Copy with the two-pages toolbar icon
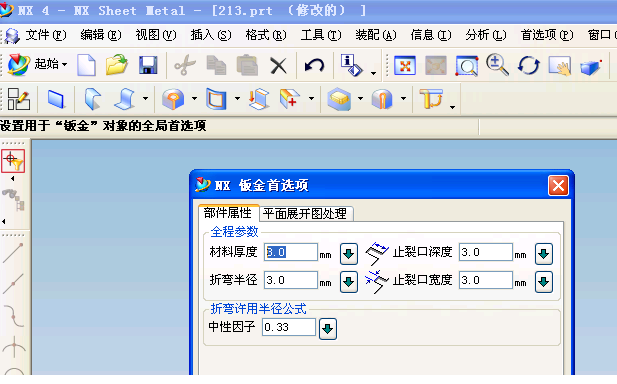Viewport: 617px width, 384px height. pyautogui.click(x=216, y=65)
